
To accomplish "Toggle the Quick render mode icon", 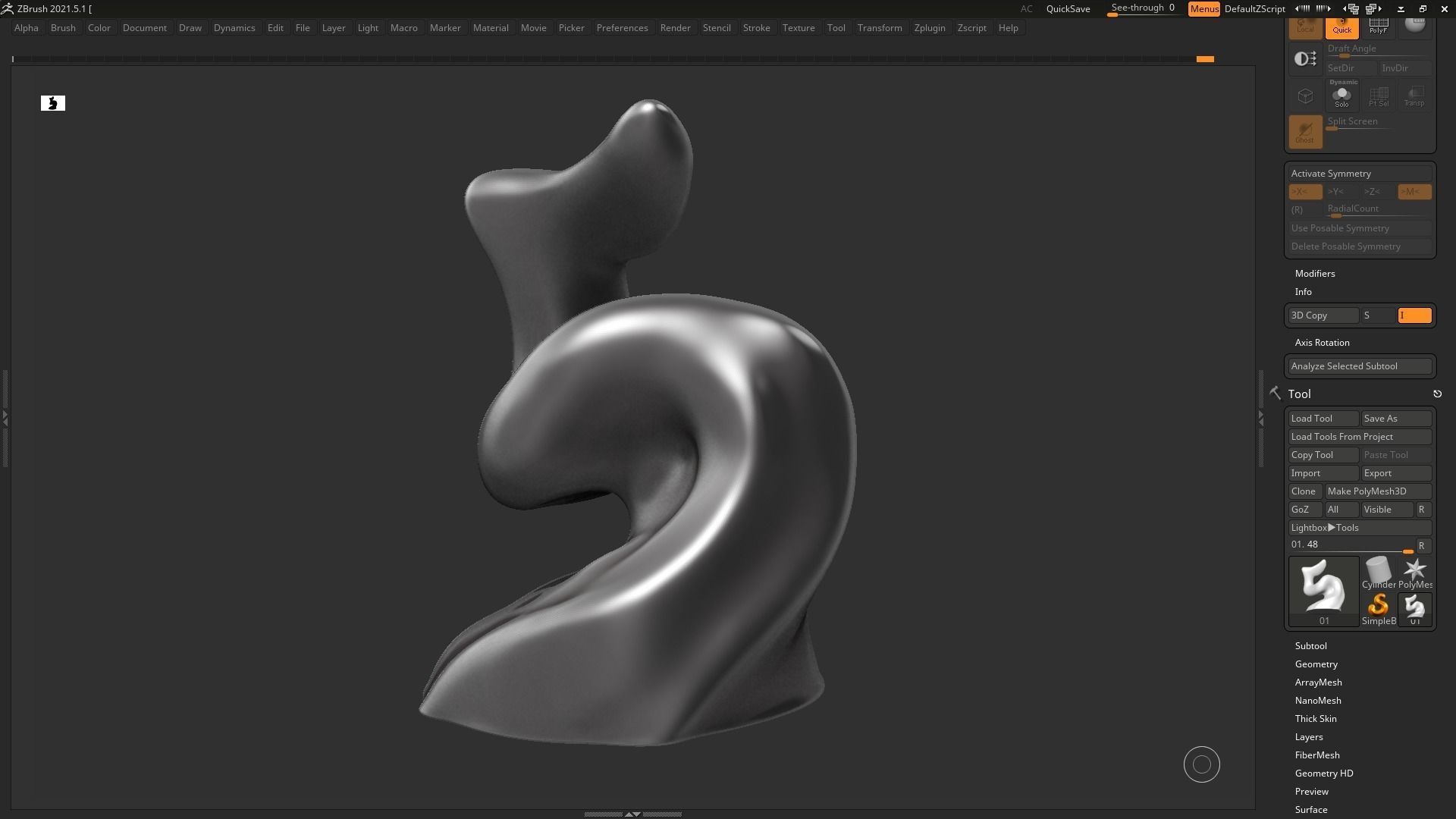I will click(x=1341, y=28).
